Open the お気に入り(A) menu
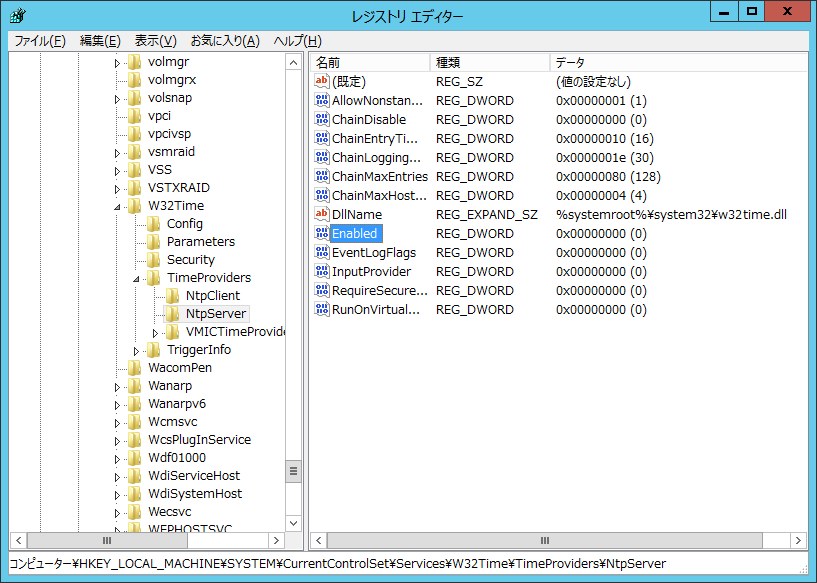817x583 pixels. pyautogui.click(x=224, y=41)
